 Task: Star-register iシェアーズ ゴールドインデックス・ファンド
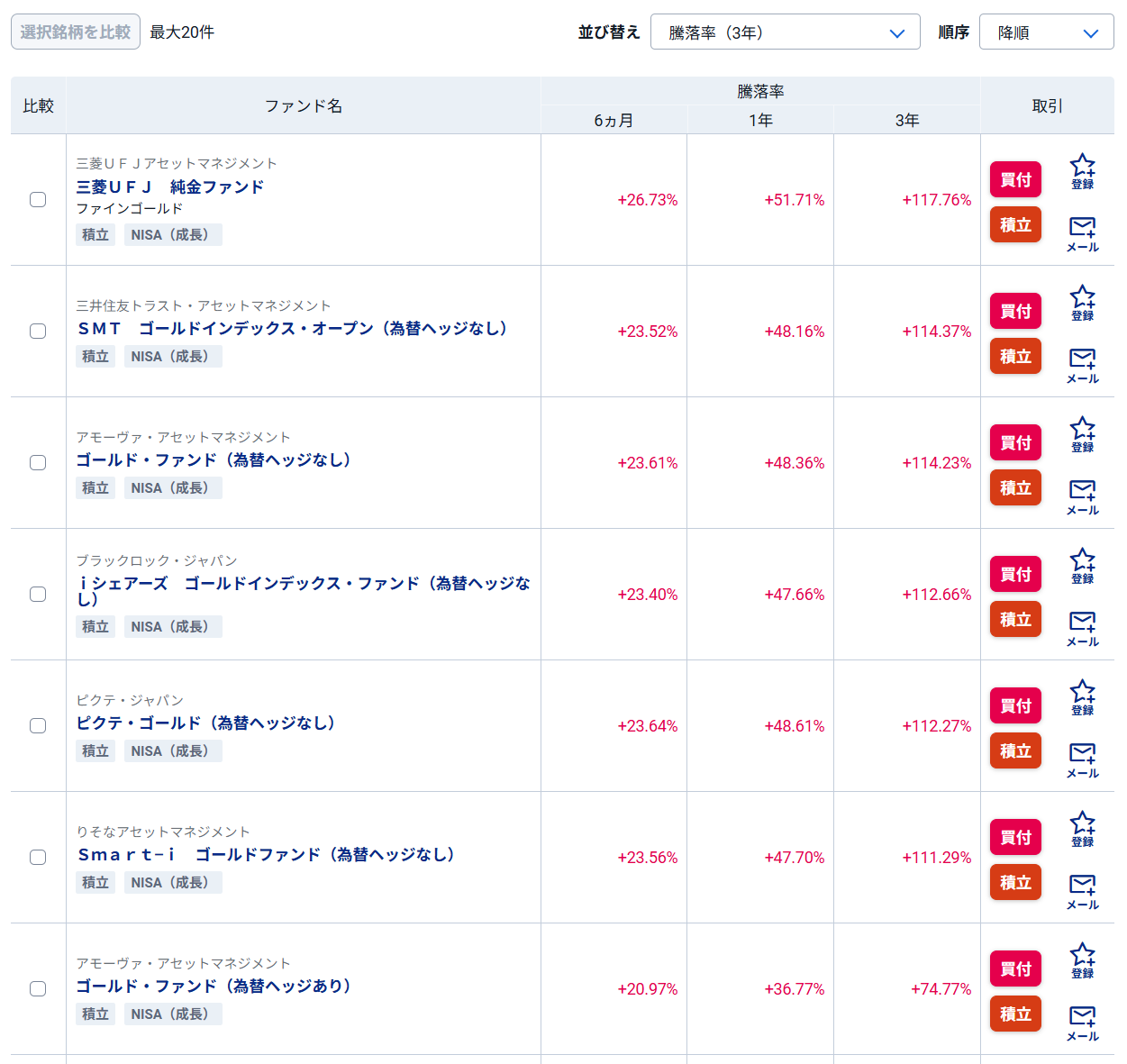[1082, 566]
